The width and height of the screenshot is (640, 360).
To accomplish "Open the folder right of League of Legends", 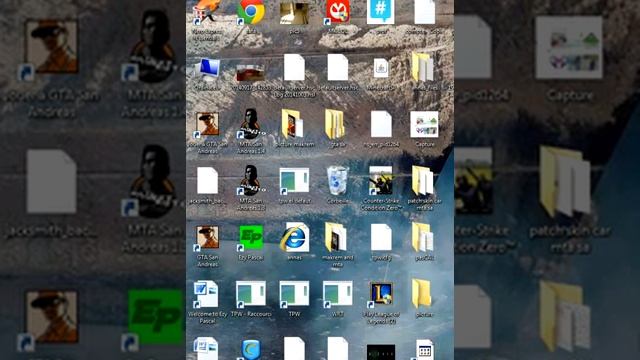I will click(422, 294).
